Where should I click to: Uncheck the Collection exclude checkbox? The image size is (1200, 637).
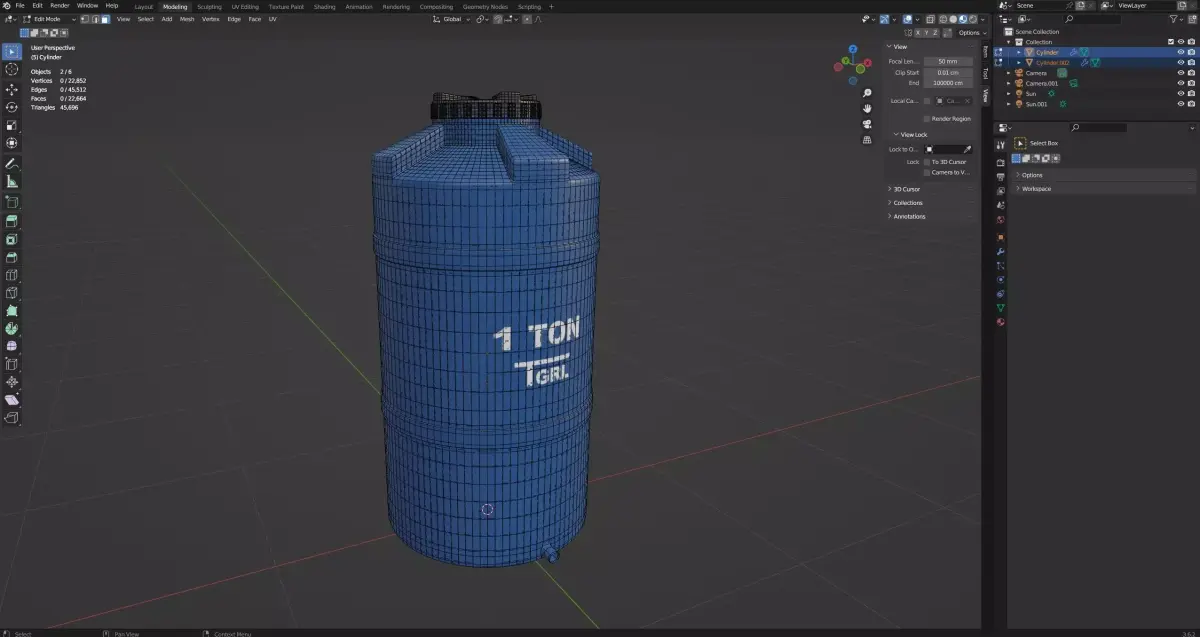point(1171,42)
